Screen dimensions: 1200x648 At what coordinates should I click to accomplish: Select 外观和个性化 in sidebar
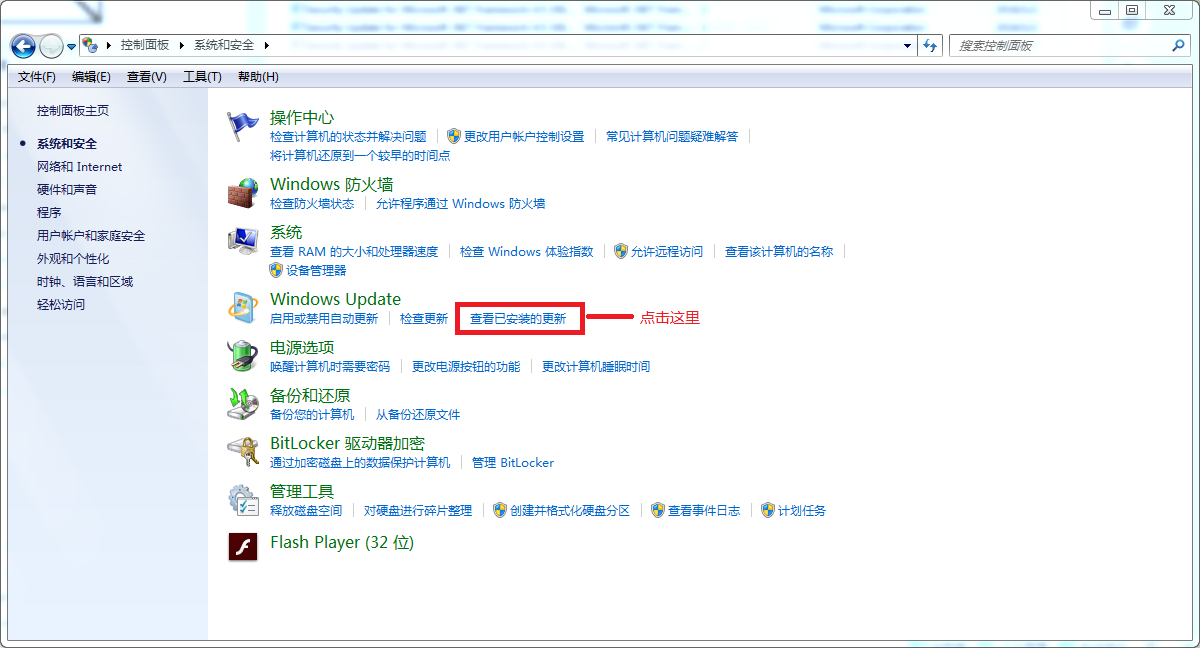pos(73,259)
